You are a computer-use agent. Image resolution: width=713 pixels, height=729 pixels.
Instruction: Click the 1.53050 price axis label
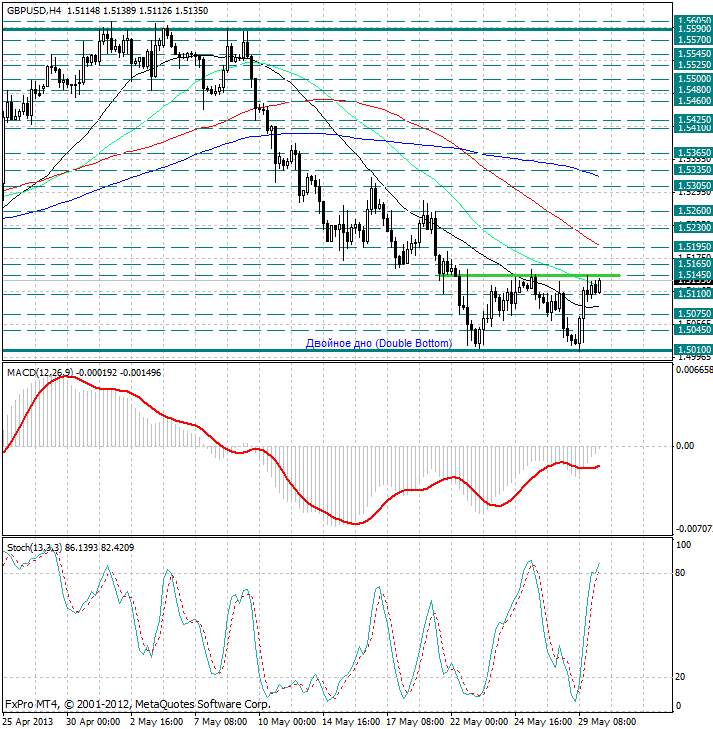693,186
